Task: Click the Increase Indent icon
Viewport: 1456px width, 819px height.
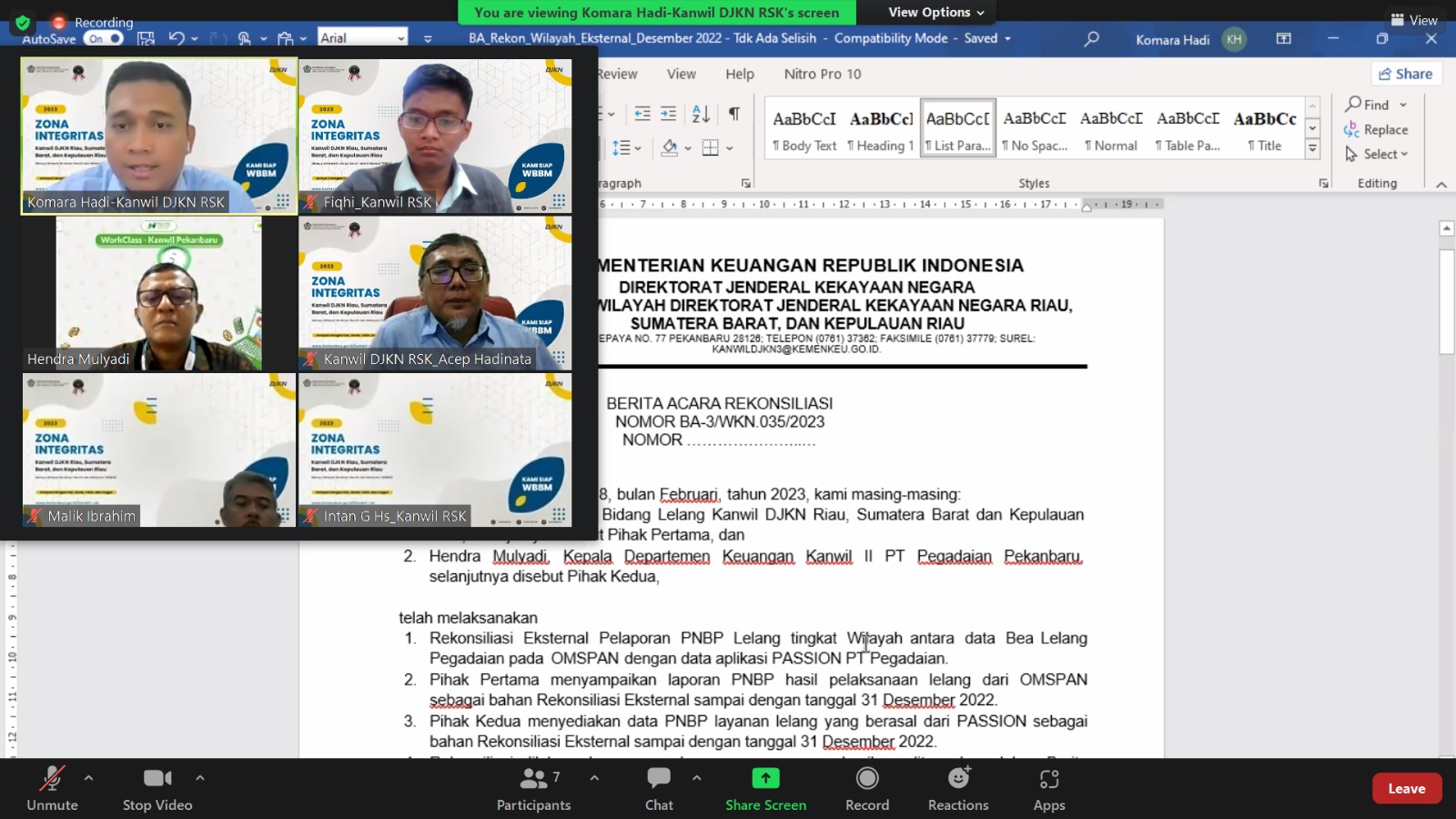Action: point(669,114)
